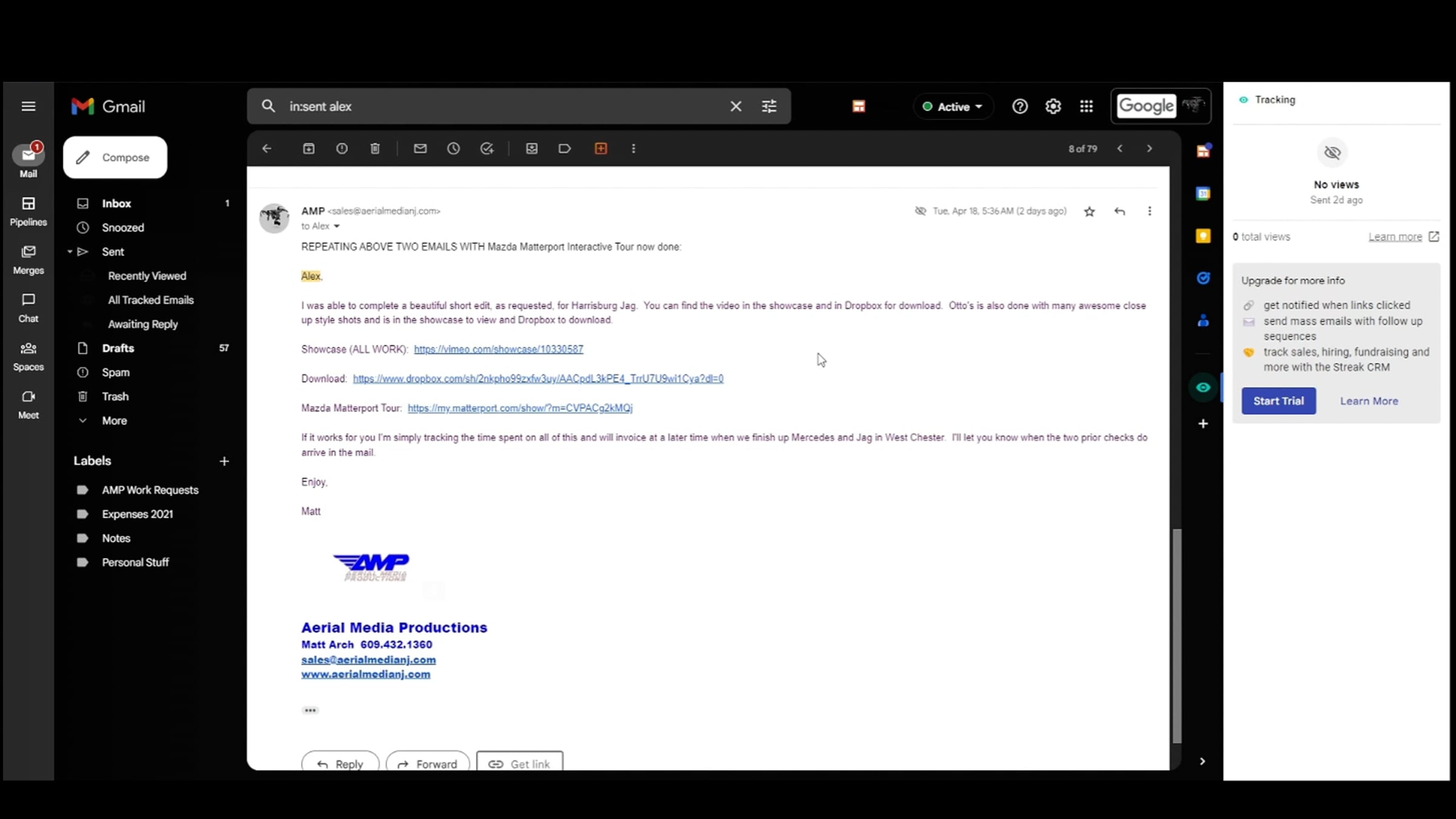The image size is (1456, 819).
Task: Click the orange Streak box toolbar icon
Action: [601, 149]
